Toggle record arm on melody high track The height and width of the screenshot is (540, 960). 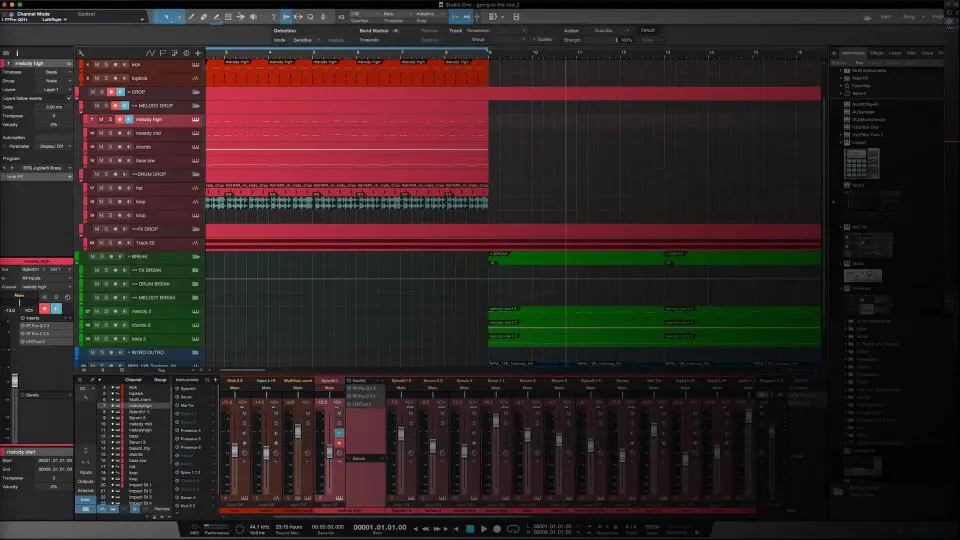[119, 119]
